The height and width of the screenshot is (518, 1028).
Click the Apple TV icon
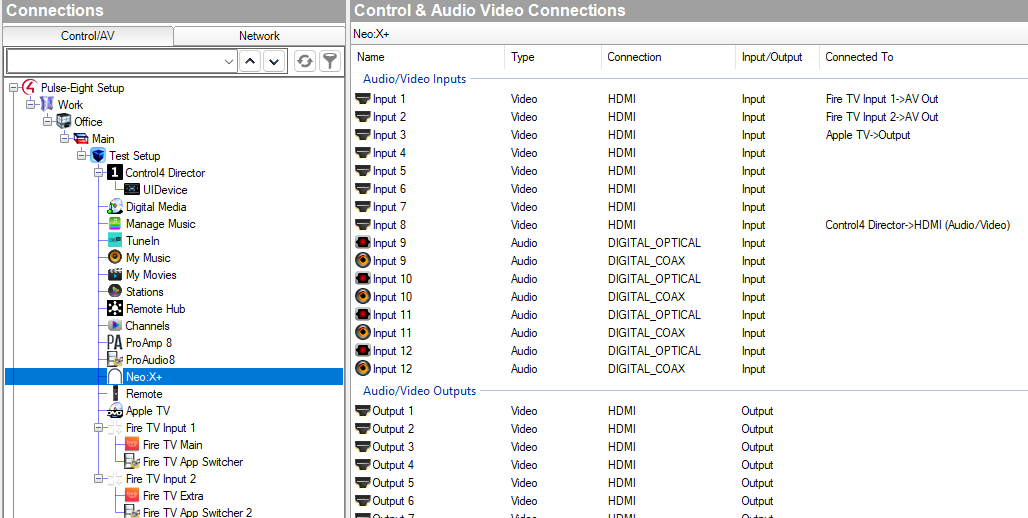(115, 410)
